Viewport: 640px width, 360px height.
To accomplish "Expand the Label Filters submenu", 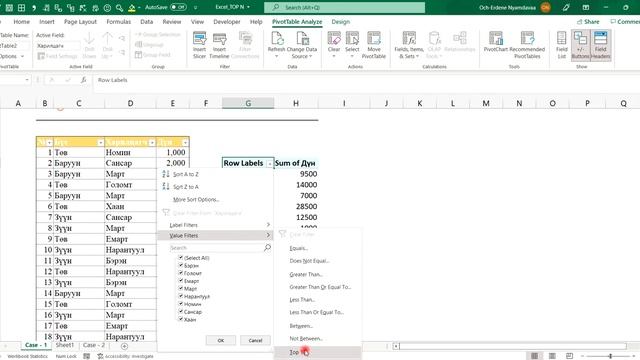I will [215, 225].
